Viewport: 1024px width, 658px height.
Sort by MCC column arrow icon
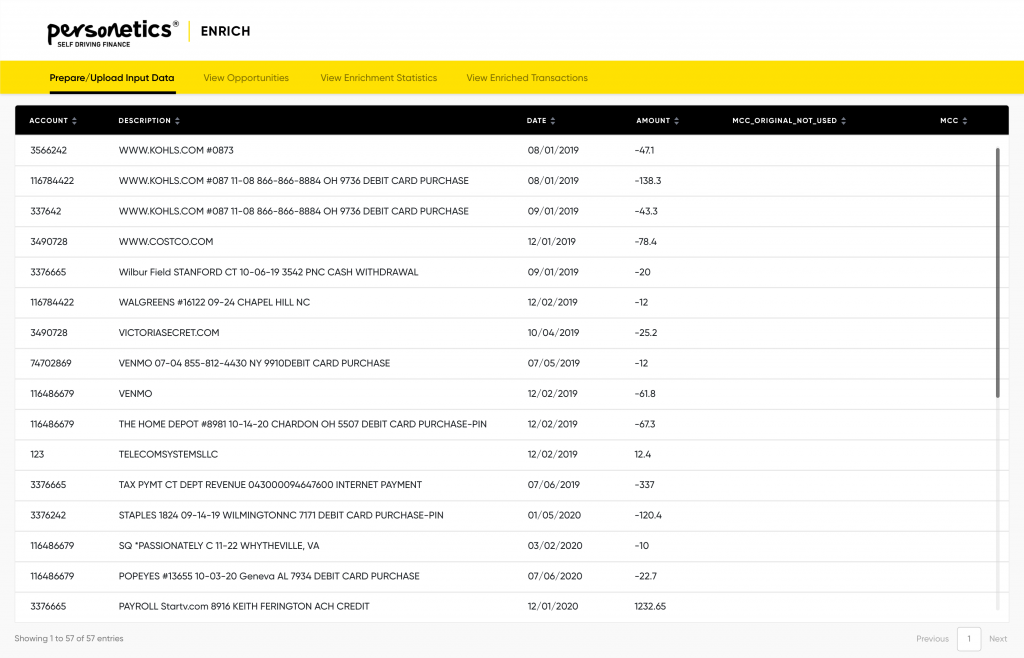click(x=965, y=121)
